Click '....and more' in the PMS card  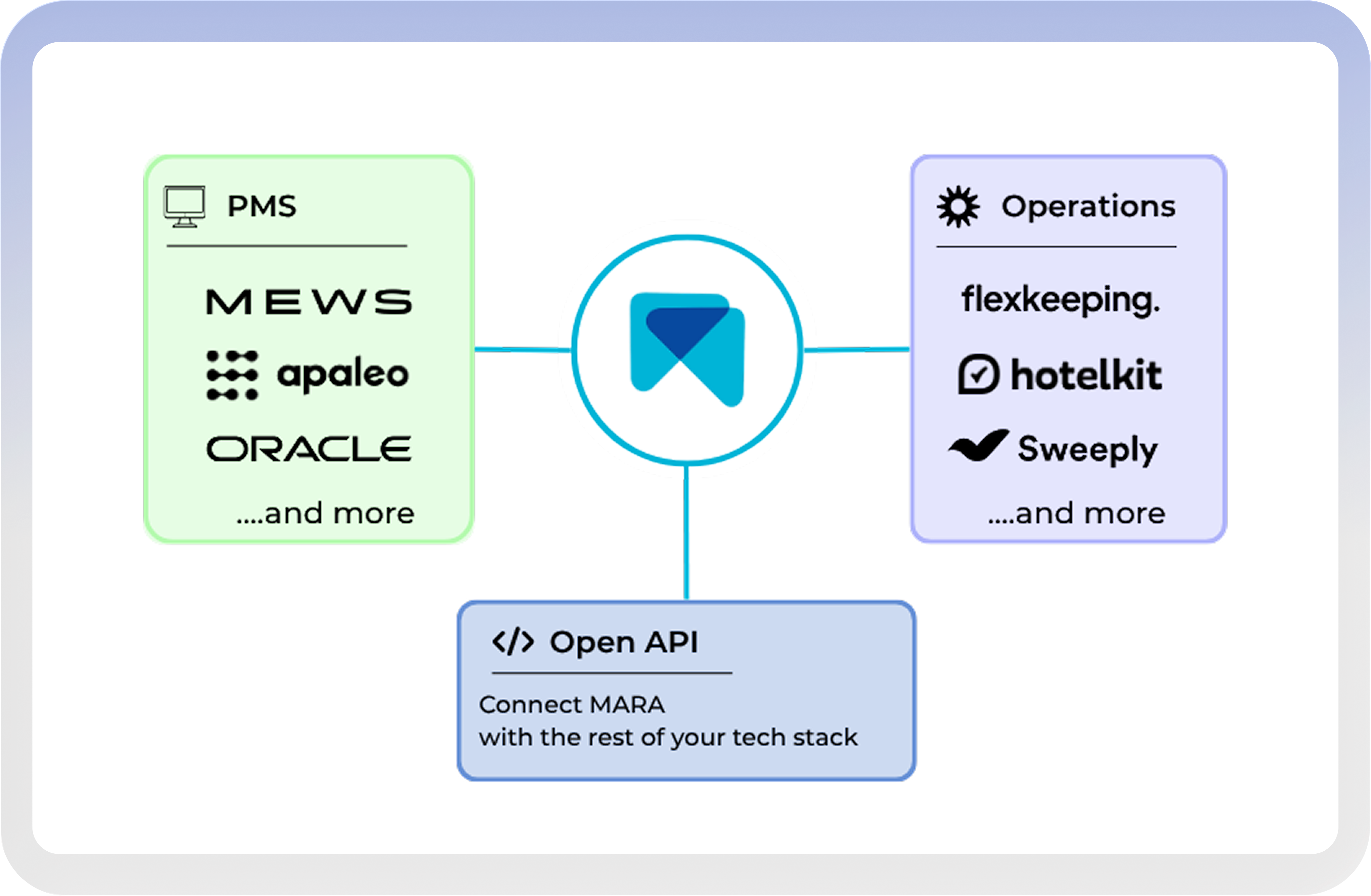[325, 513]
